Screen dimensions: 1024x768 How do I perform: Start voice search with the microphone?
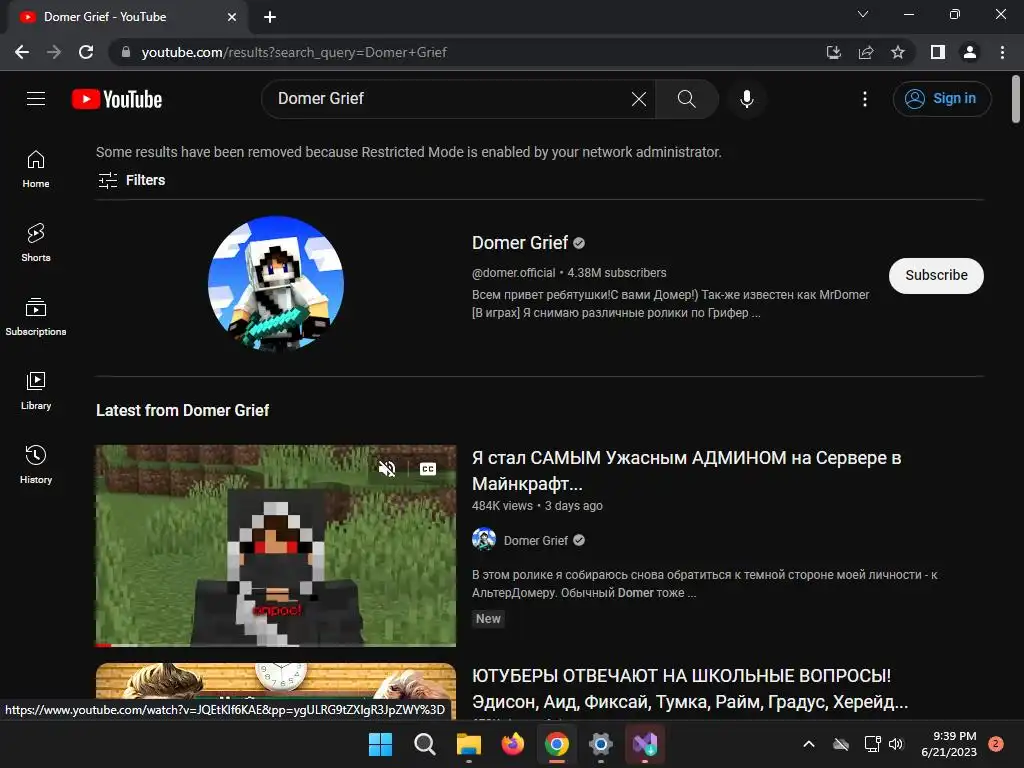(x=746, y=99)
